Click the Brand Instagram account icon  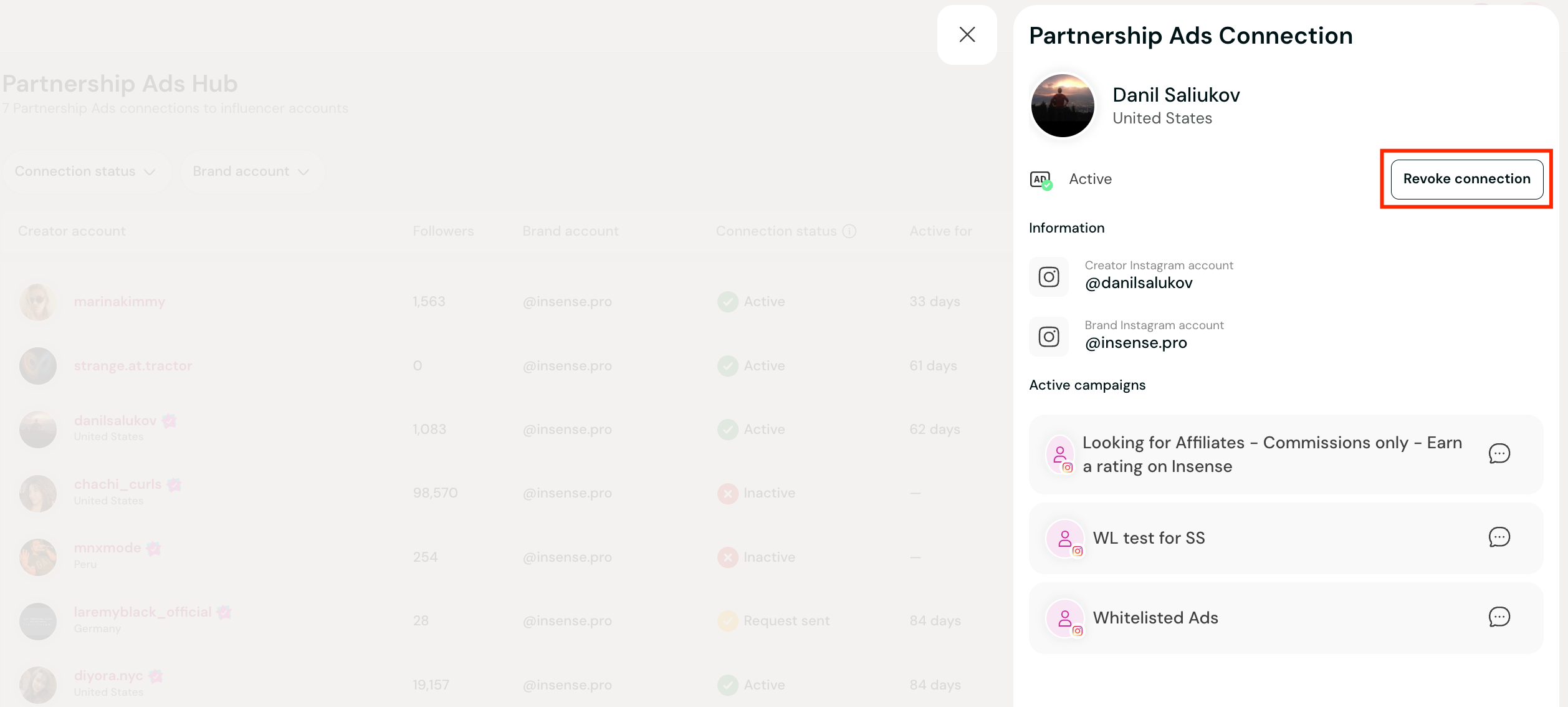[x=1049, y=337]
